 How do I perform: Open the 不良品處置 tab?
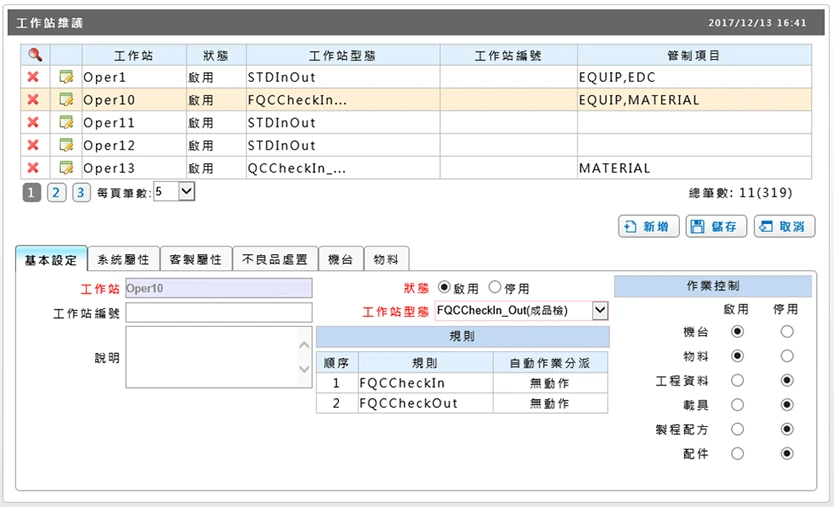275,259
